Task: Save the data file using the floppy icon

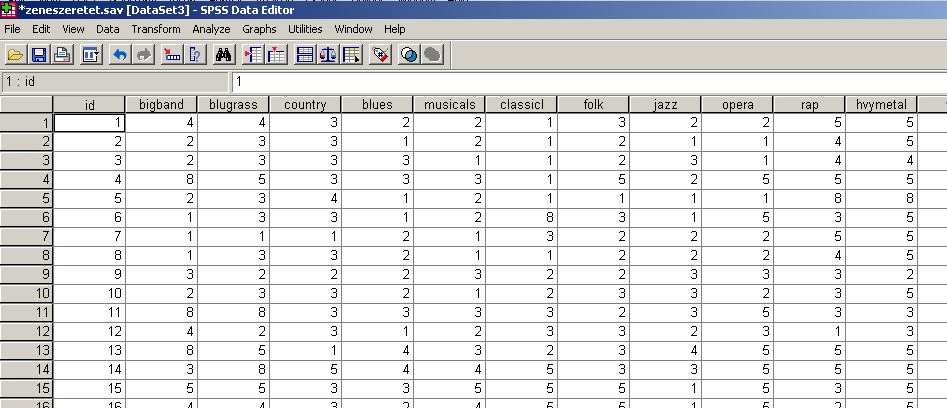Action: pyautogui.click(x=39, y=54)
